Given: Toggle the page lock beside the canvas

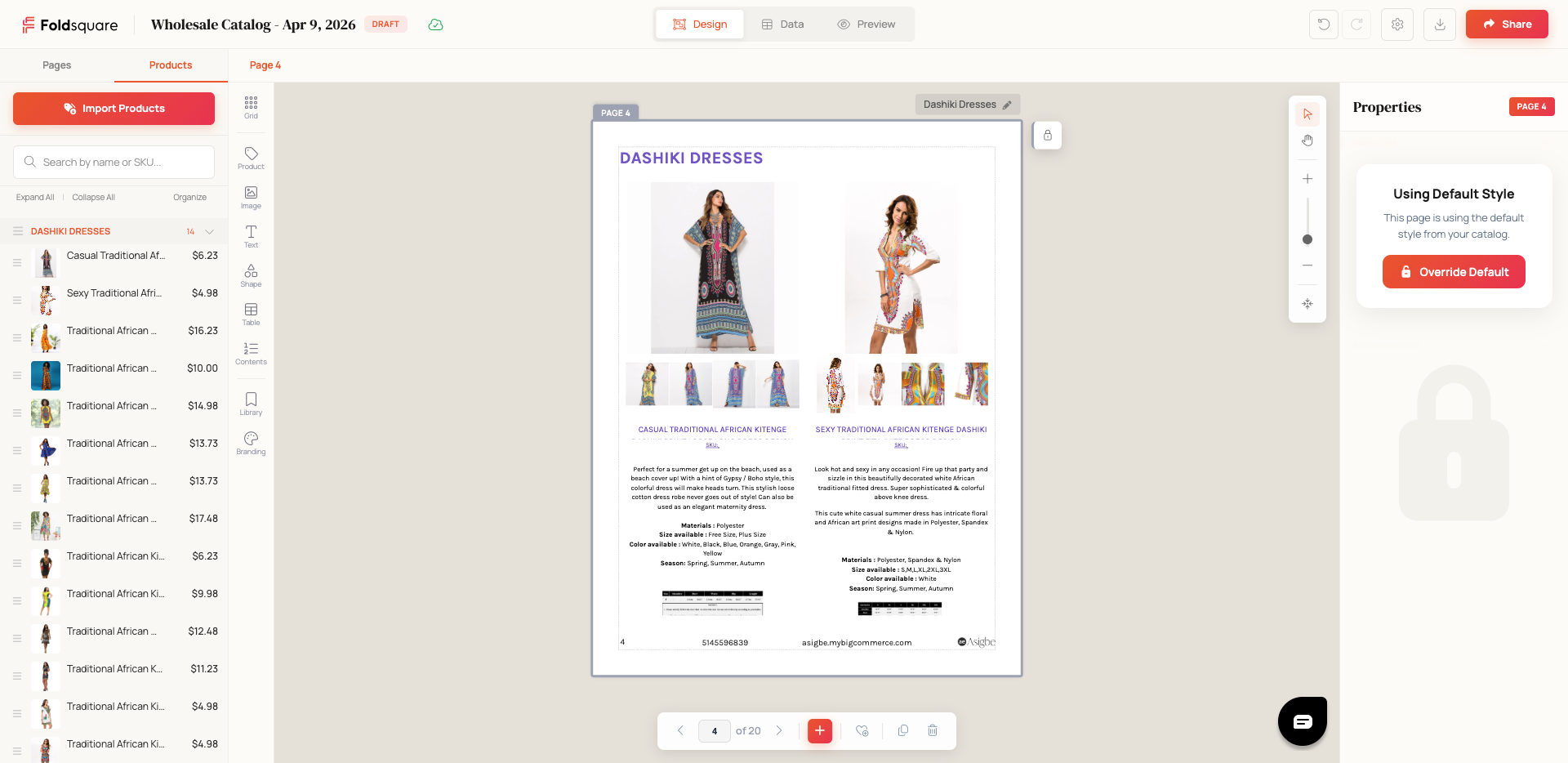Looking at the screenshot, I should pyautogui.click(x=1048, y=135).
